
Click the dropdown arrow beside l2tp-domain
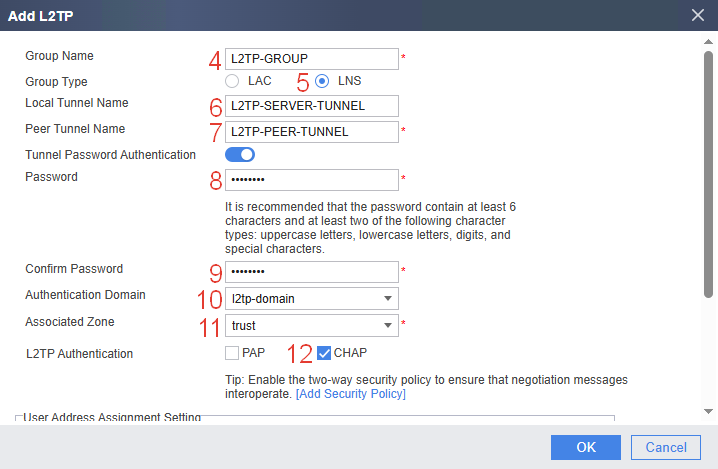pyautogui.click(x=388, y=299)
